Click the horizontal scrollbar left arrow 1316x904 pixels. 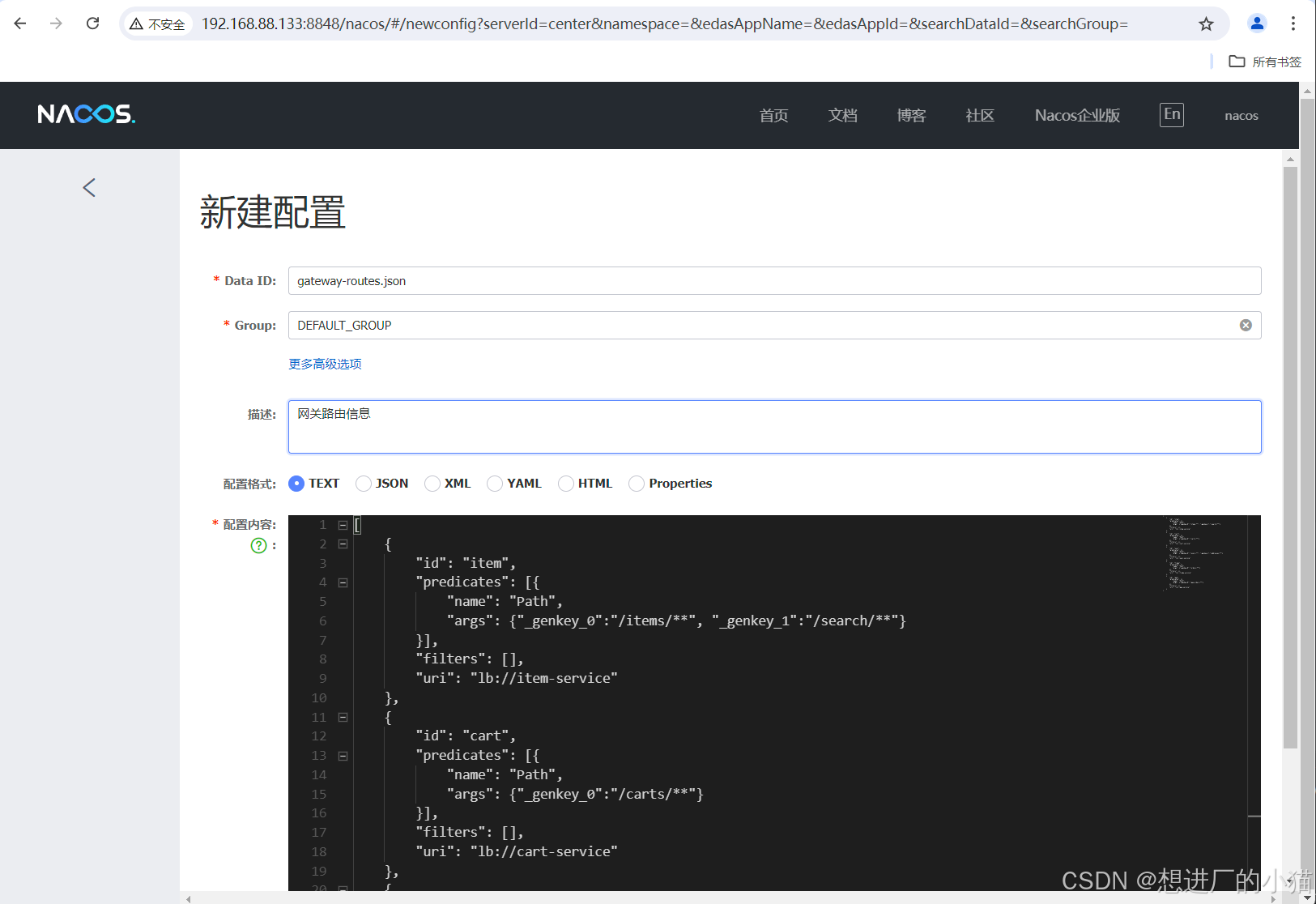(x=189, y=898)
